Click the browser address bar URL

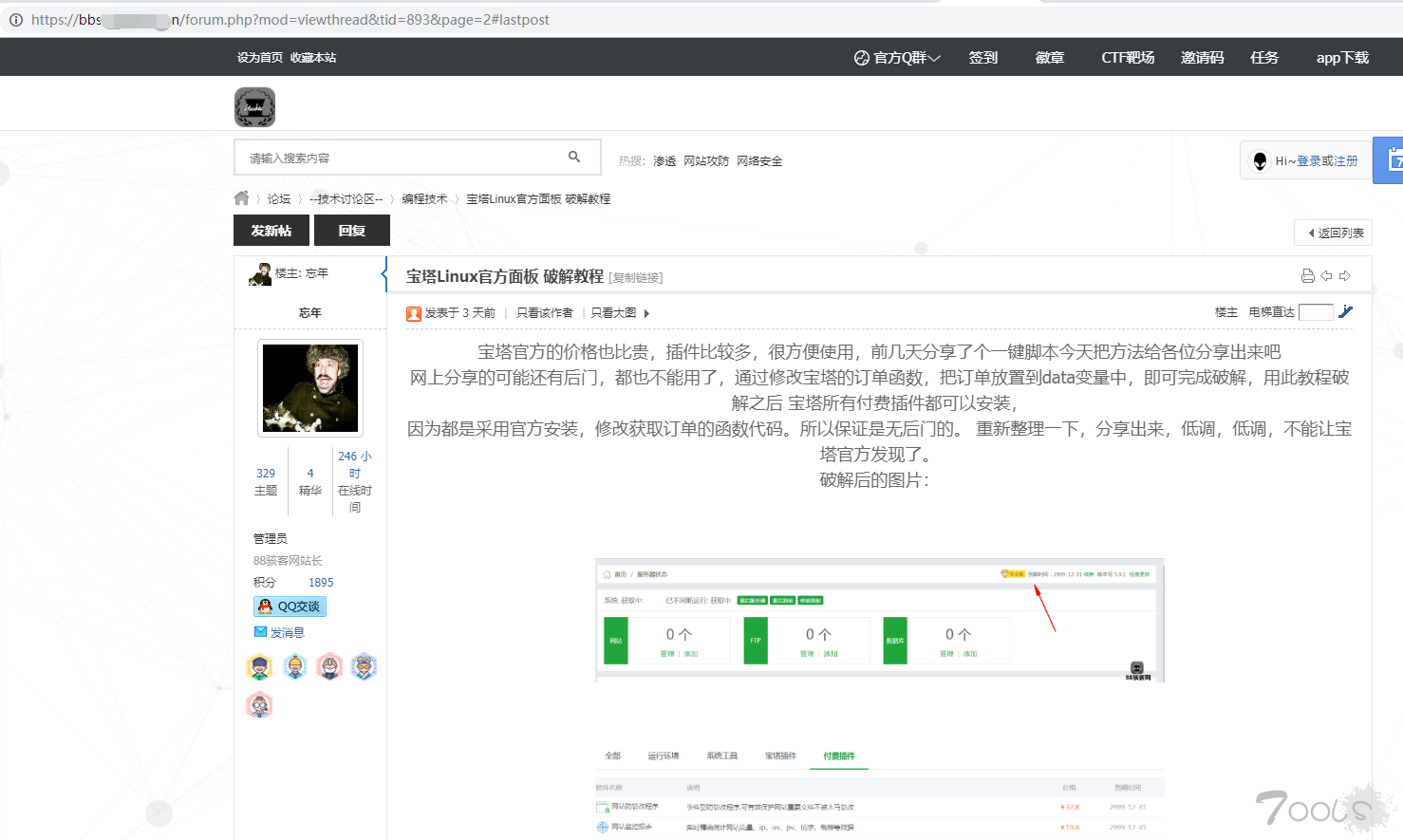[290, 20]
